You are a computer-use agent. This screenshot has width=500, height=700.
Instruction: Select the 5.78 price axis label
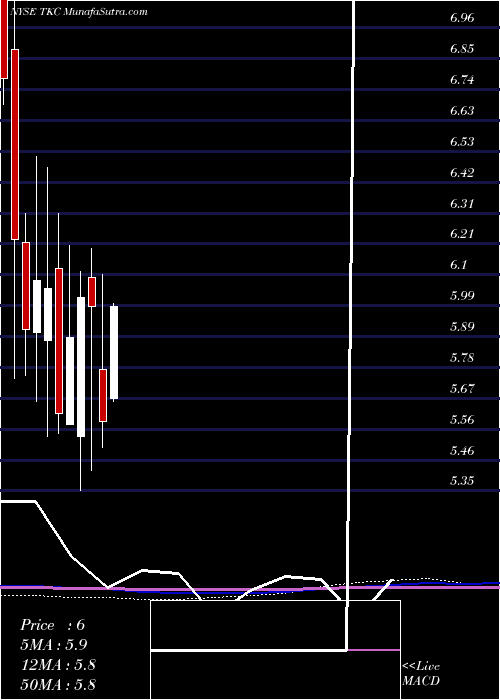coord(462,358)
